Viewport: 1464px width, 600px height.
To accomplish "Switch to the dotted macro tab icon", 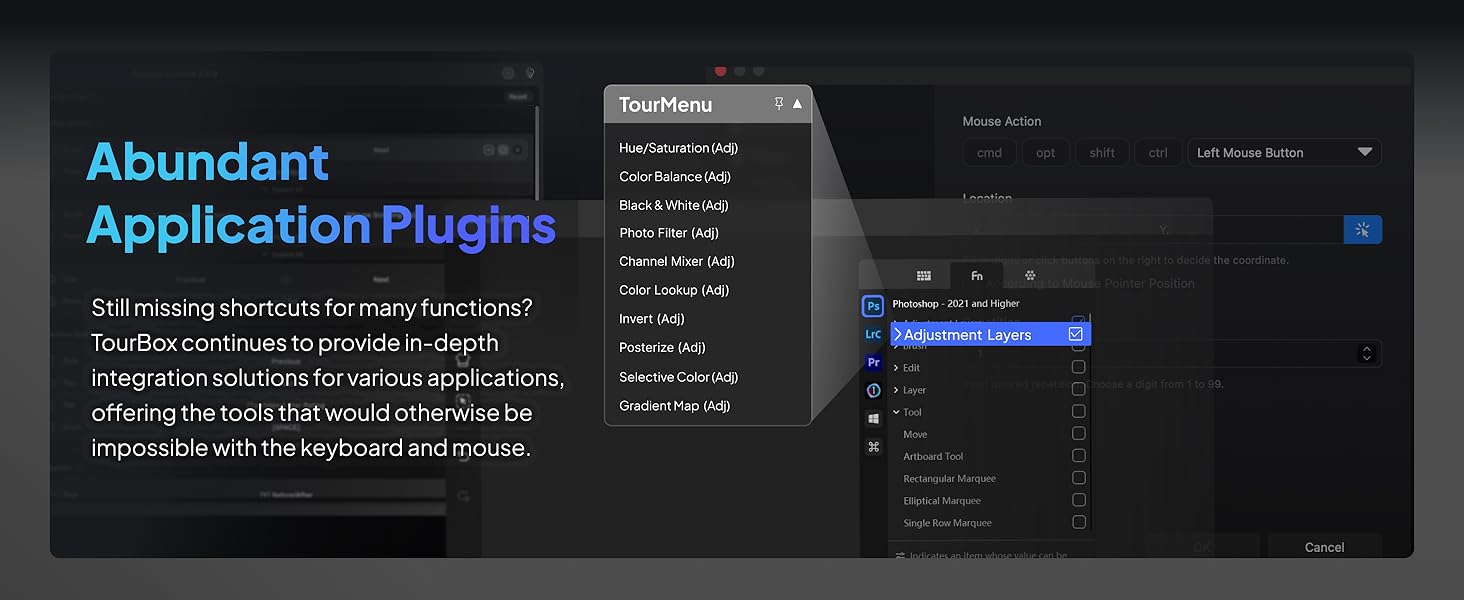I will coord(1030,276).
